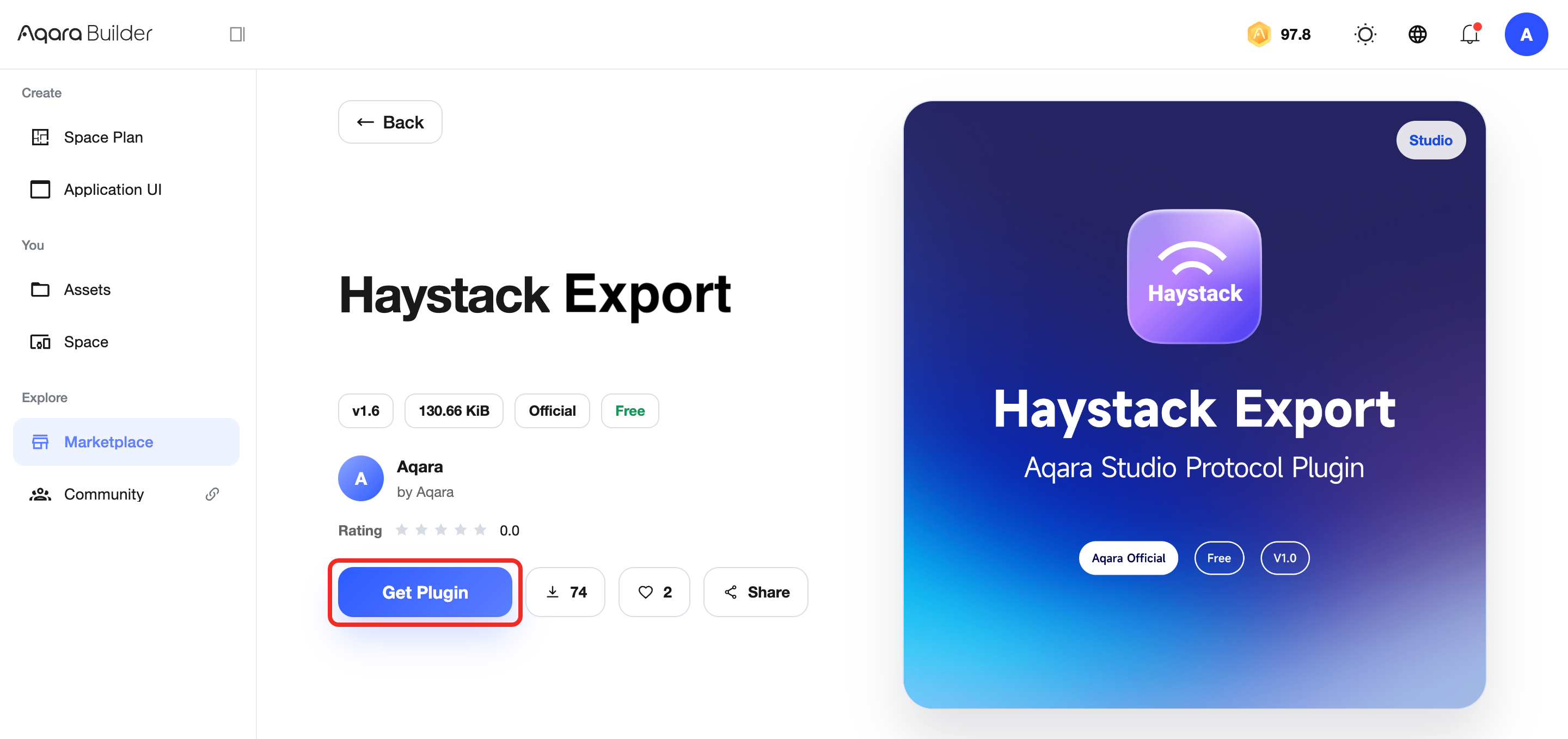Open the language globe icon
The width and height of the screenshot is (1568, 739).
[x=1418, y=34]
